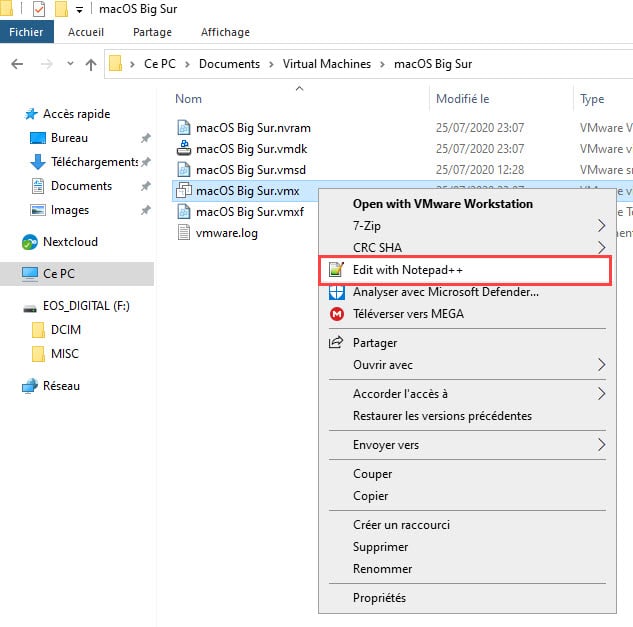Select Renommer in the context menu
The height and width of the screenshot is (627, 633).
(x=382, y=569)
